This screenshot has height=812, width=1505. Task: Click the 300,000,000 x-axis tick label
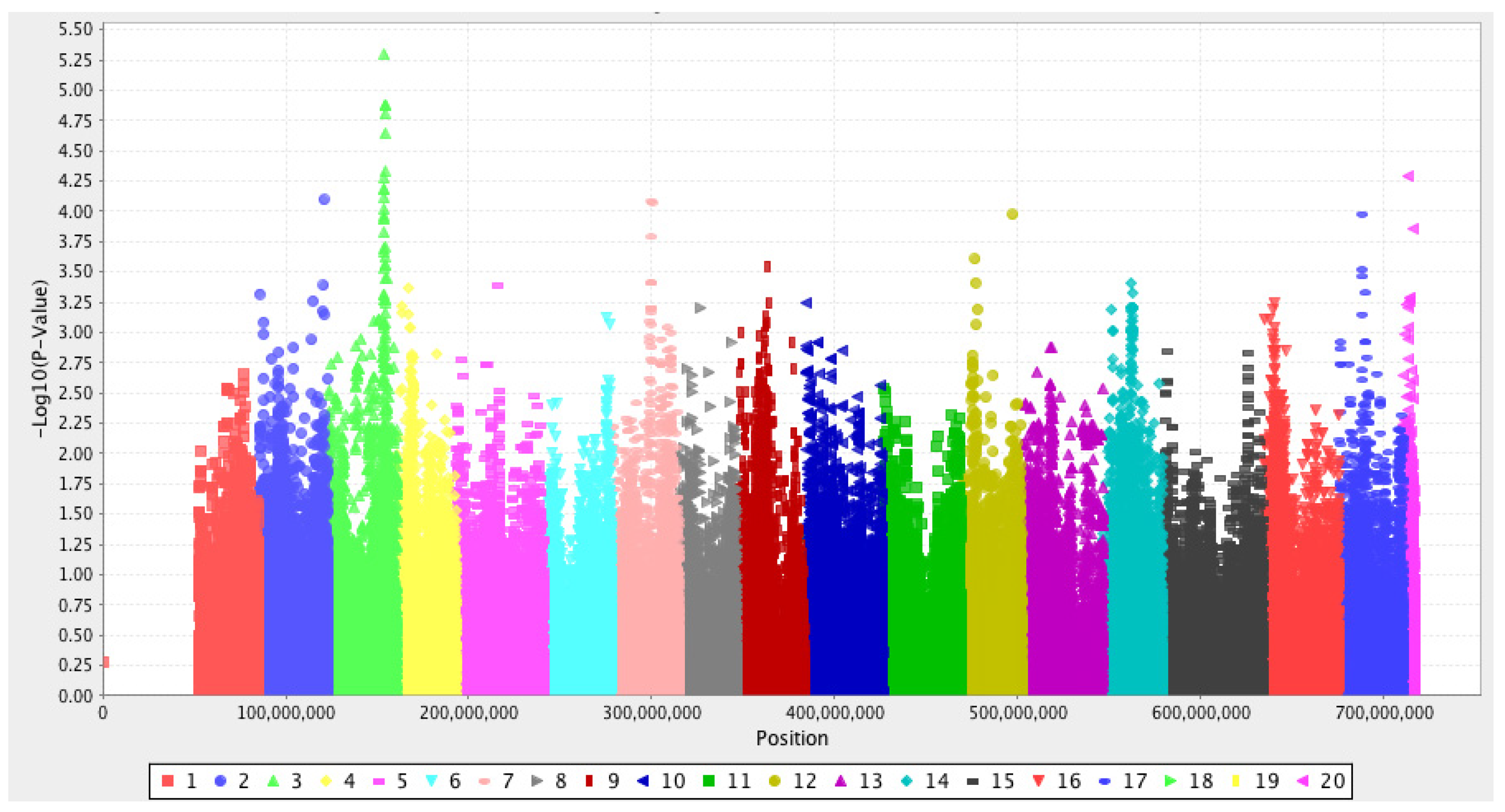652,713
